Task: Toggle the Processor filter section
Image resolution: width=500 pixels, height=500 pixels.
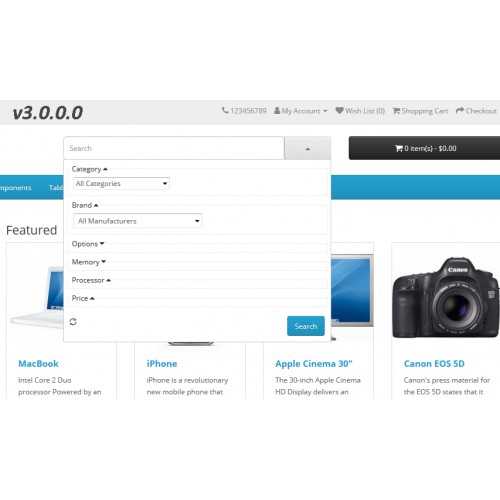Action: (91, 280)
